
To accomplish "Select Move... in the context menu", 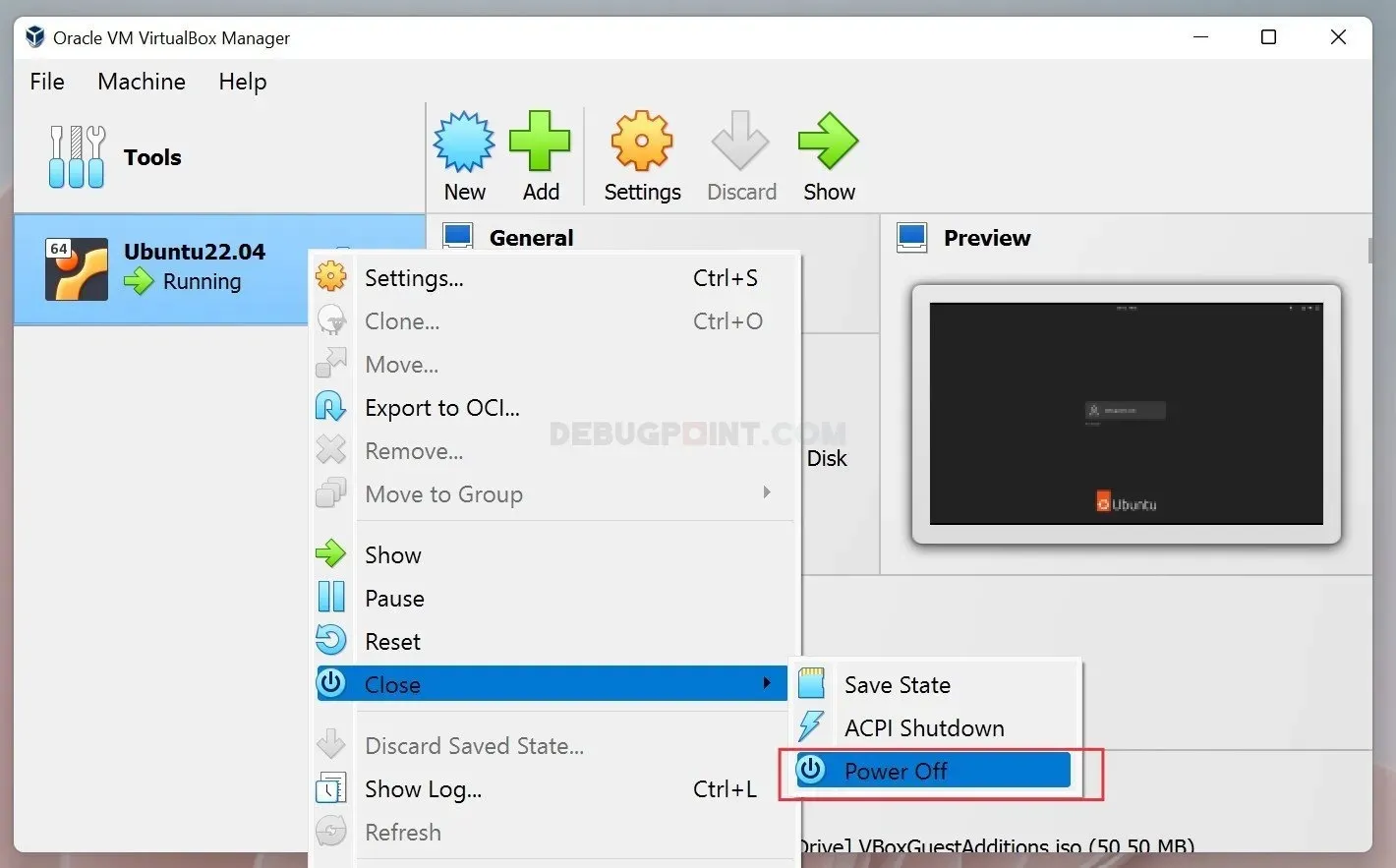I will tap(553, 365).
